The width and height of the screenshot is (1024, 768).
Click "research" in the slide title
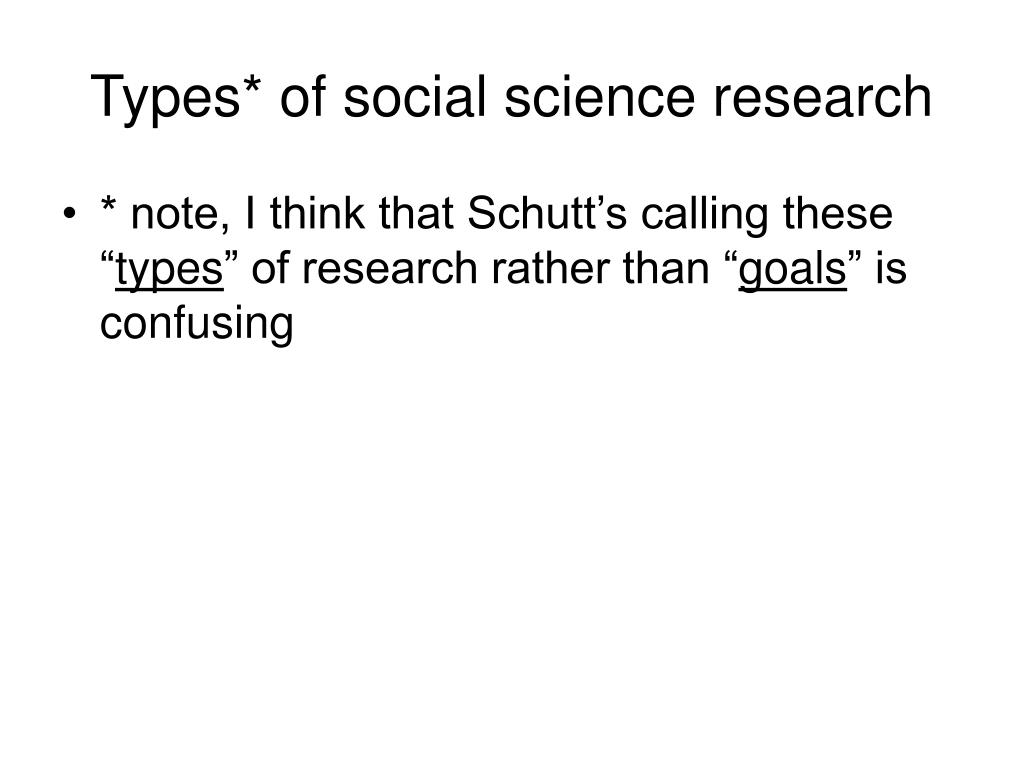pos(822,97)
